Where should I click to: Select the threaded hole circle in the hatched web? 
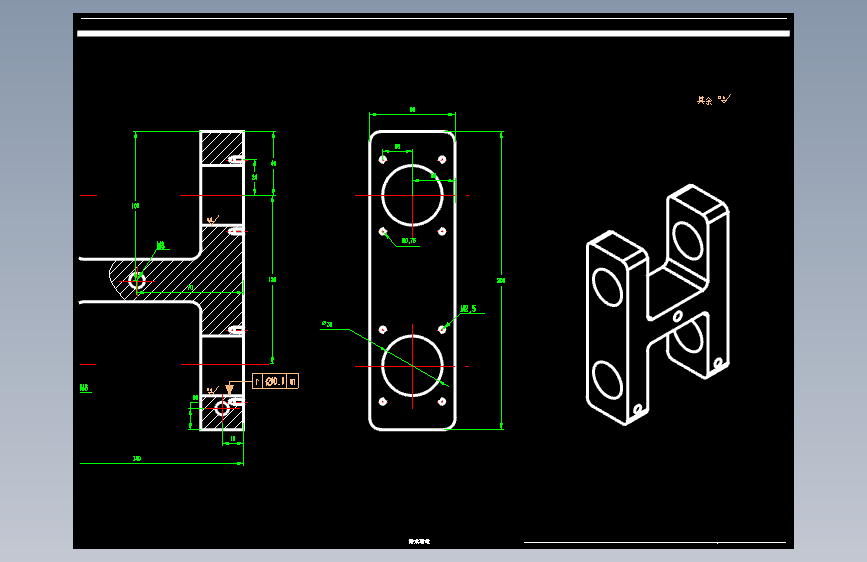tap(137, 281)
